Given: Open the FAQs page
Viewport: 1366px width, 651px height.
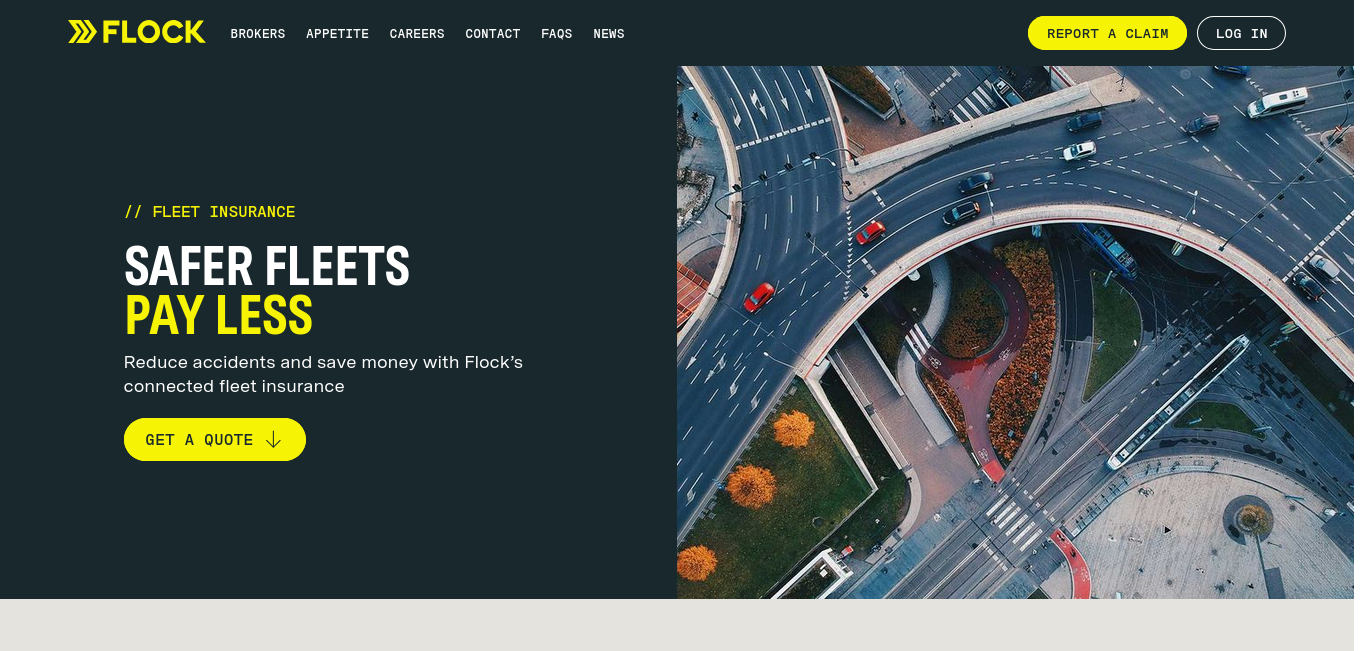Looking at the screenshot, I should click(x=557, y=34).
